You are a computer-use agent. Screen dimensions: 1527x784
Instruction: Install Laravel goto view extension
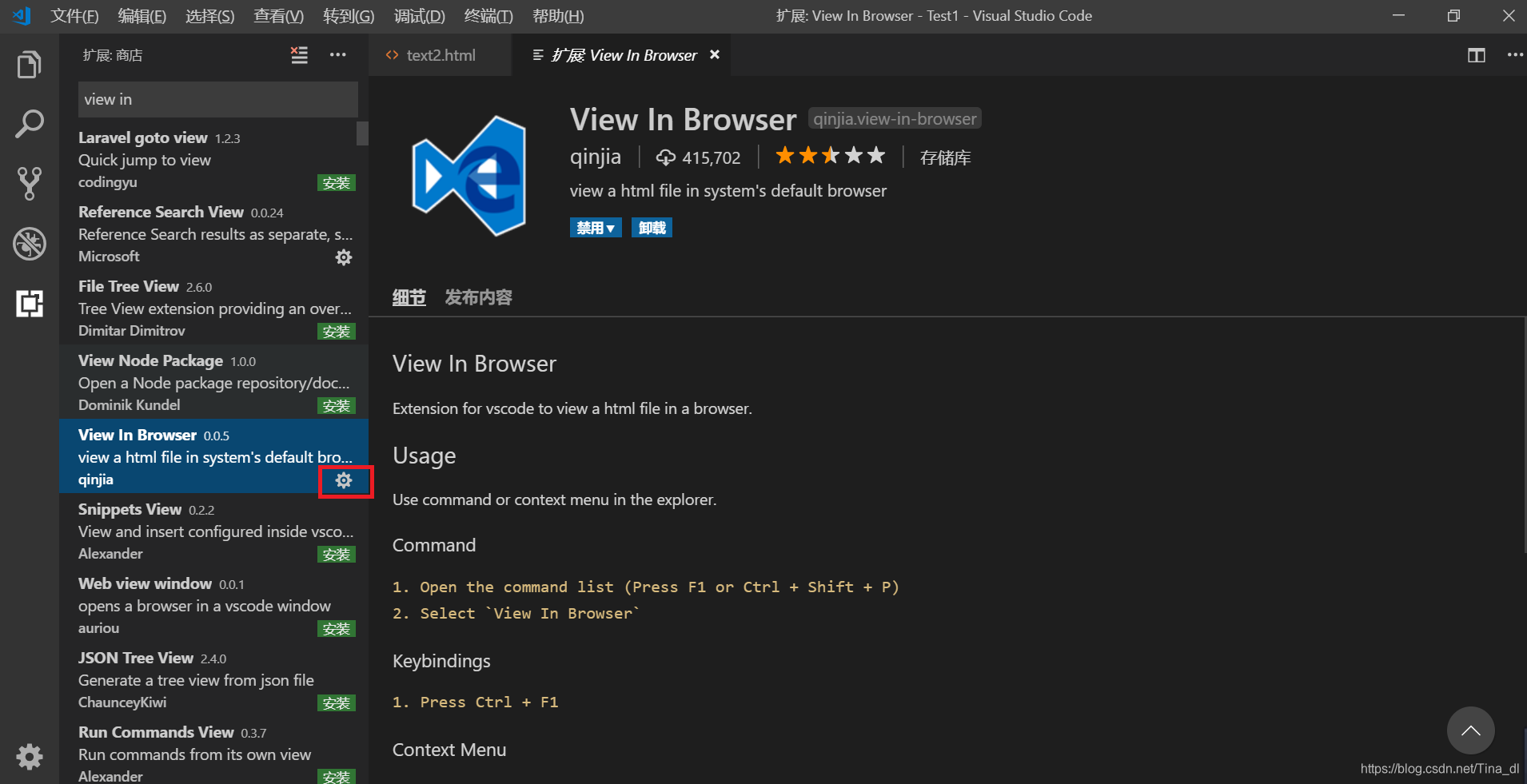pos(336,183)
